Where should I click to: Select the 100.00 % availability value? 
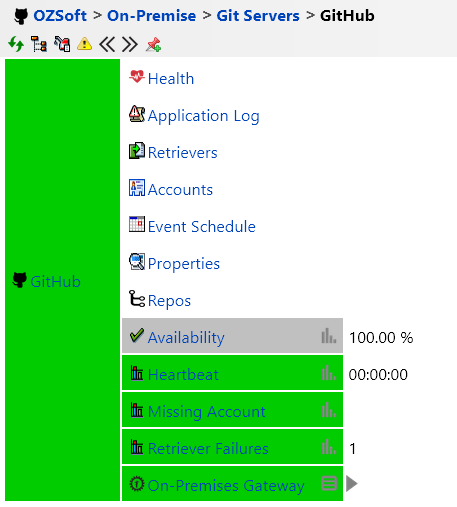[x=381, y=338]
